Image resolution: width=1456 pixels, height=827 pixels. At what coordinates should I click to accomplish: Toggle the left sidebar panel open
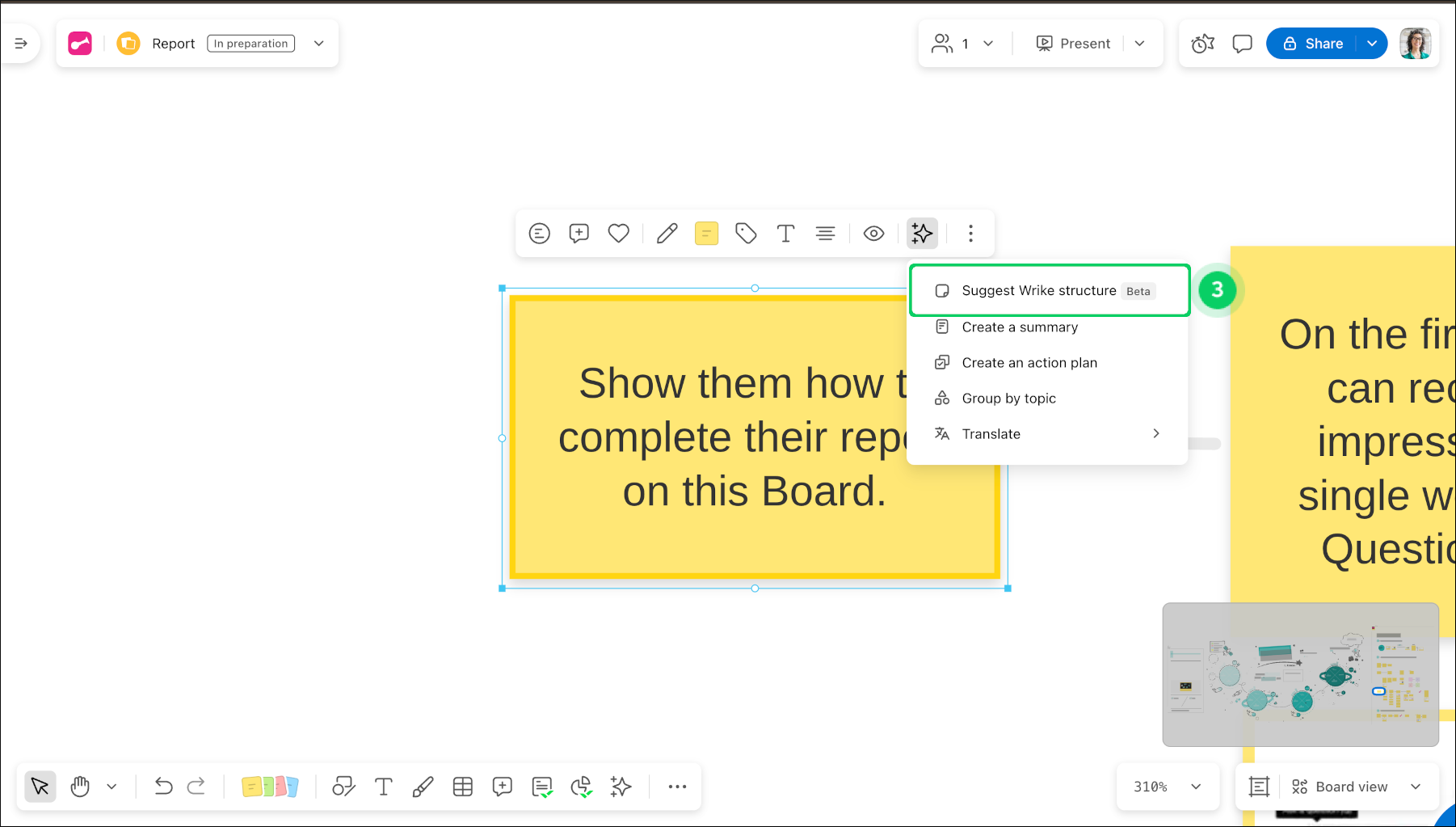point(21,44)
